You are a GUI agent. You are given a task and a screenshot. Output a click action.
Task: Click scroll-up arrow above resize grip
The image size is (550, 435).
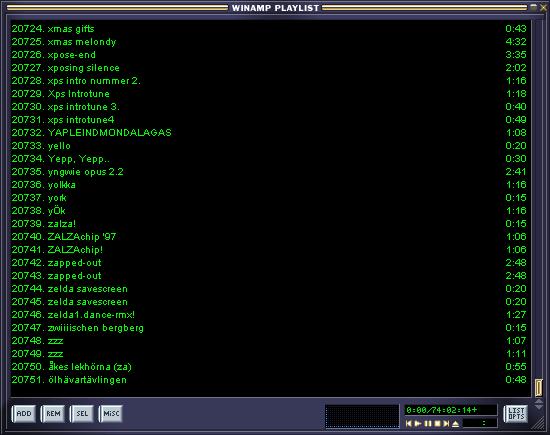(x=539, y=401)
